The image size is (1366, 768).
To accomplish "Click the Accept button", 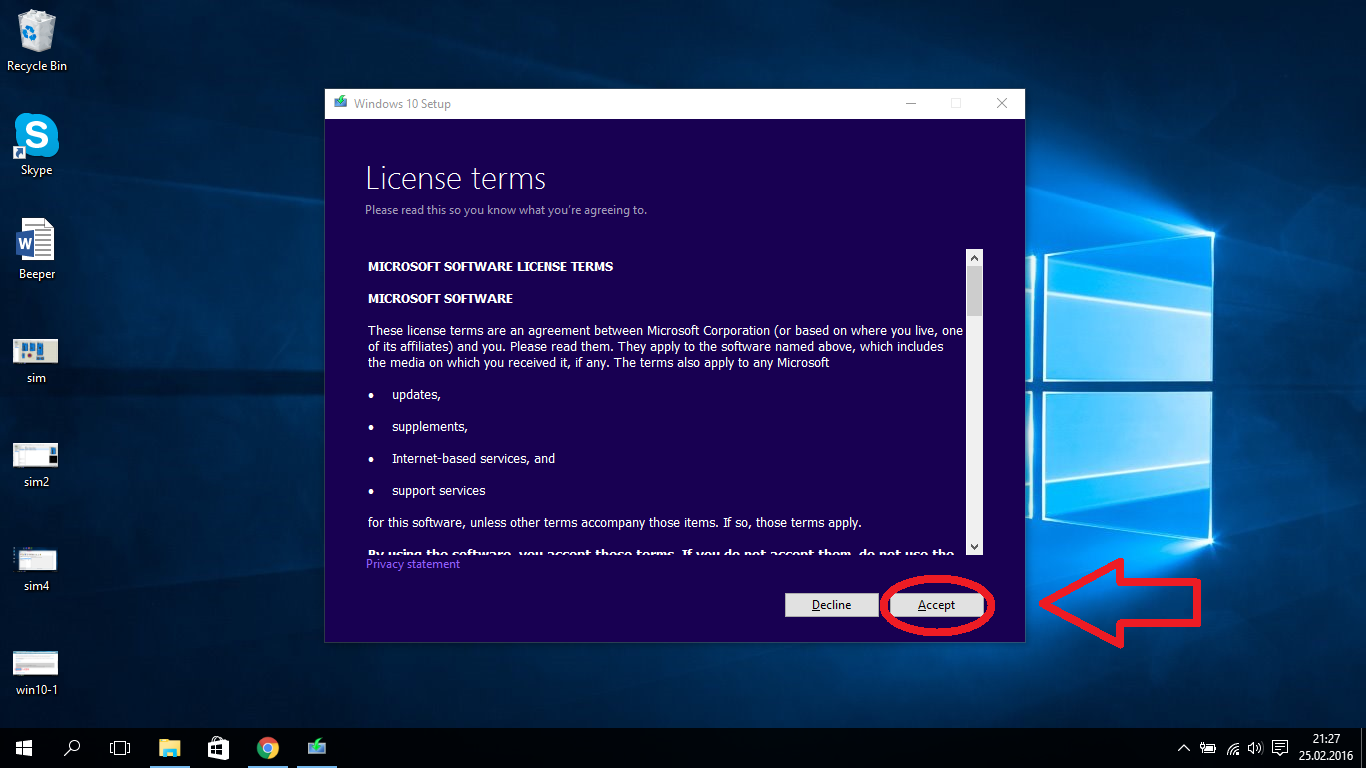I will pos(937,605).
